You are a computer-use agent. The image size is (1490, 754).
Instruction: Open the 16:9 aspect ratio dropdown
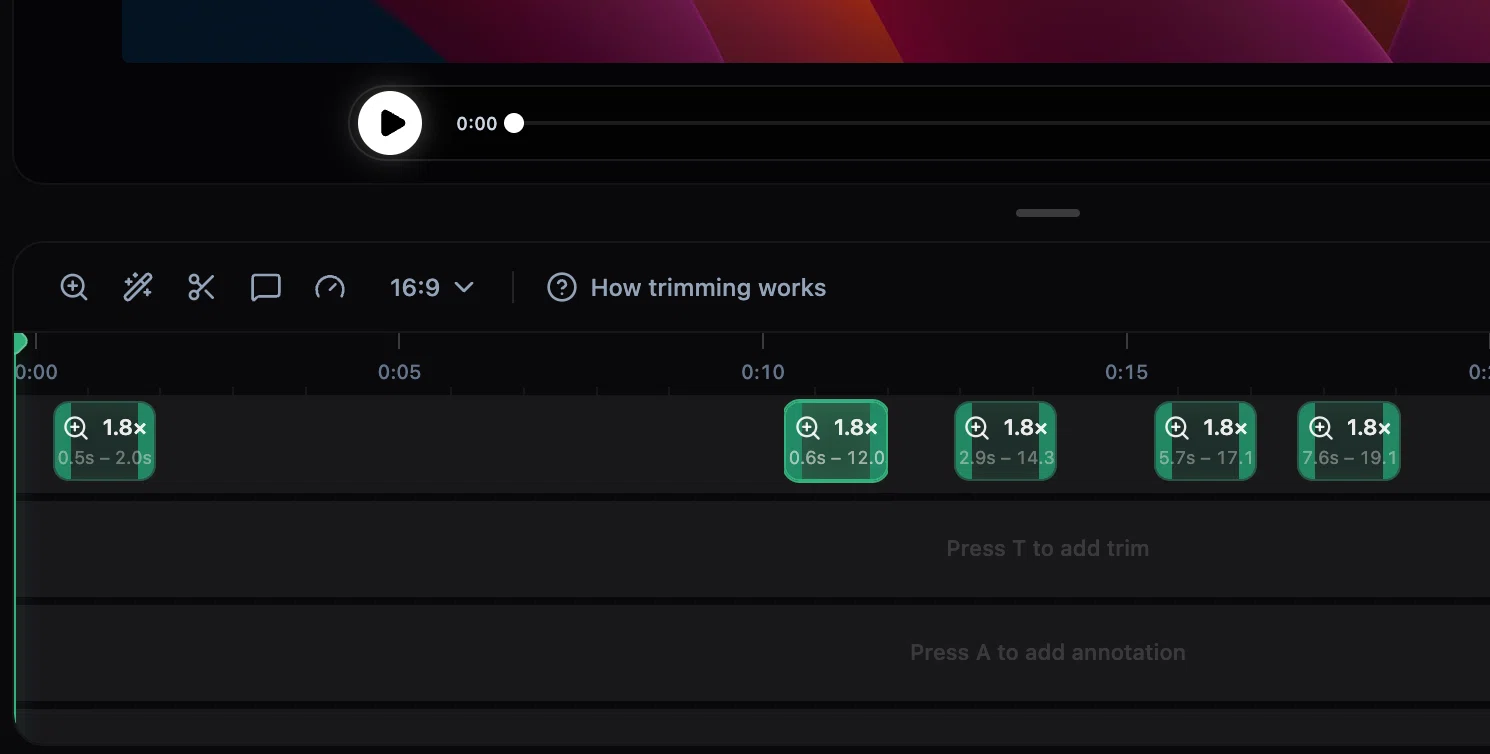[432, 288]
